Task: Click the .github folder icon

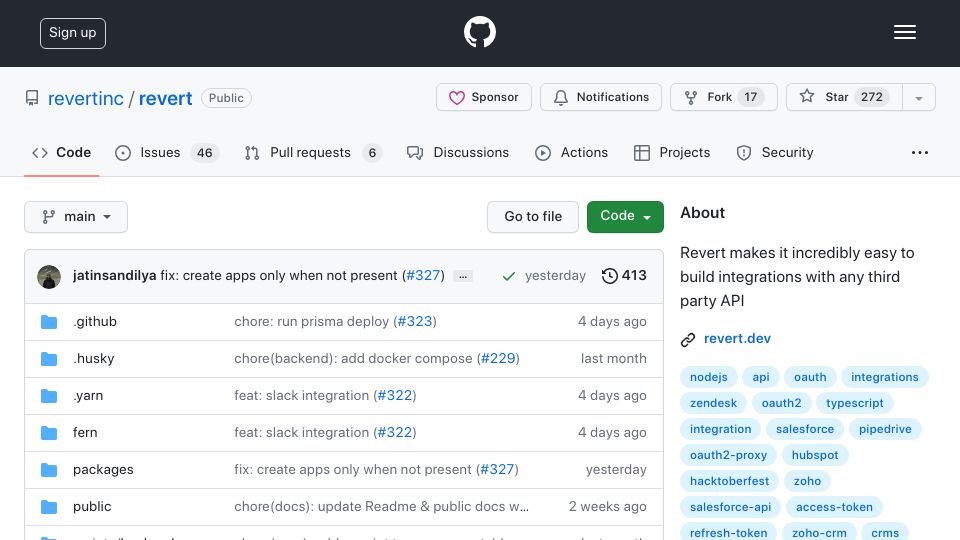Action: (49, 322)
